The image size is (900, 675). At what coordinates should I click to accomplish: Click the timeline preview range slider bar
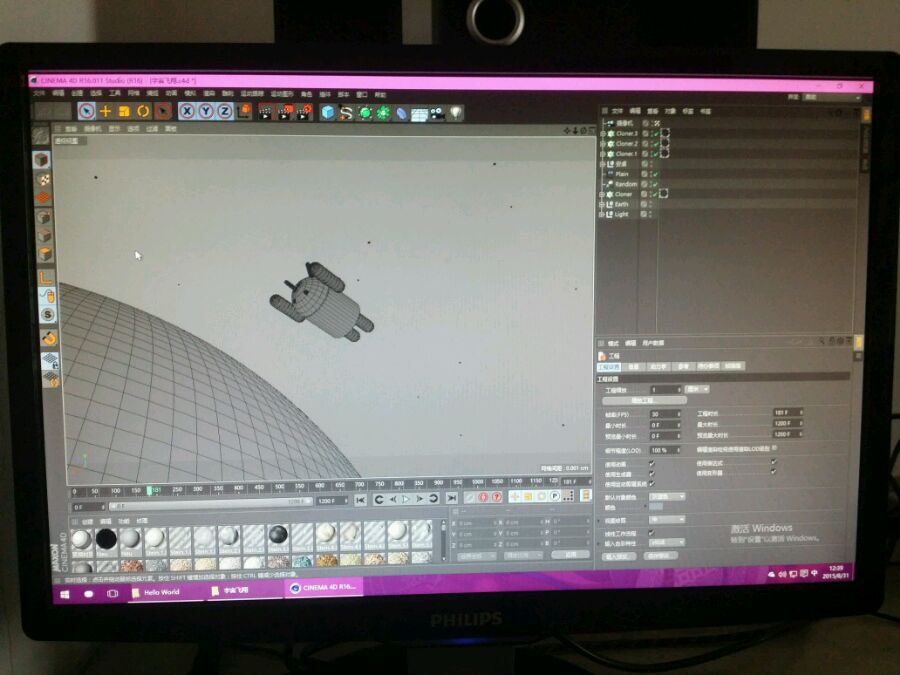[x=210, y=504]
